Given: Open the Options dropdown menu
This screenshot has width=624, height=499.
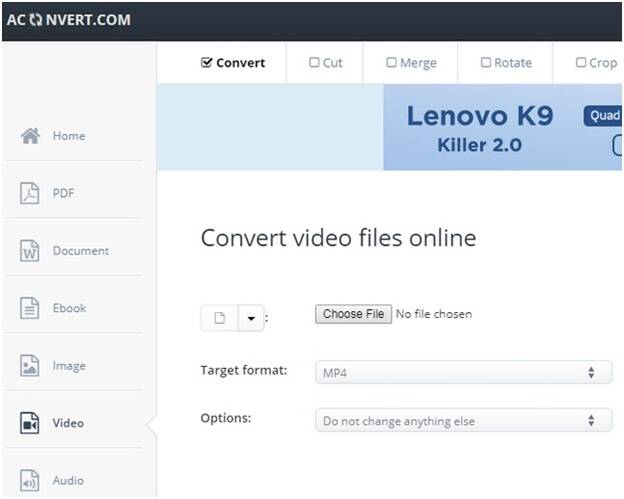Looking at the screenshot, I should [463, 420].
